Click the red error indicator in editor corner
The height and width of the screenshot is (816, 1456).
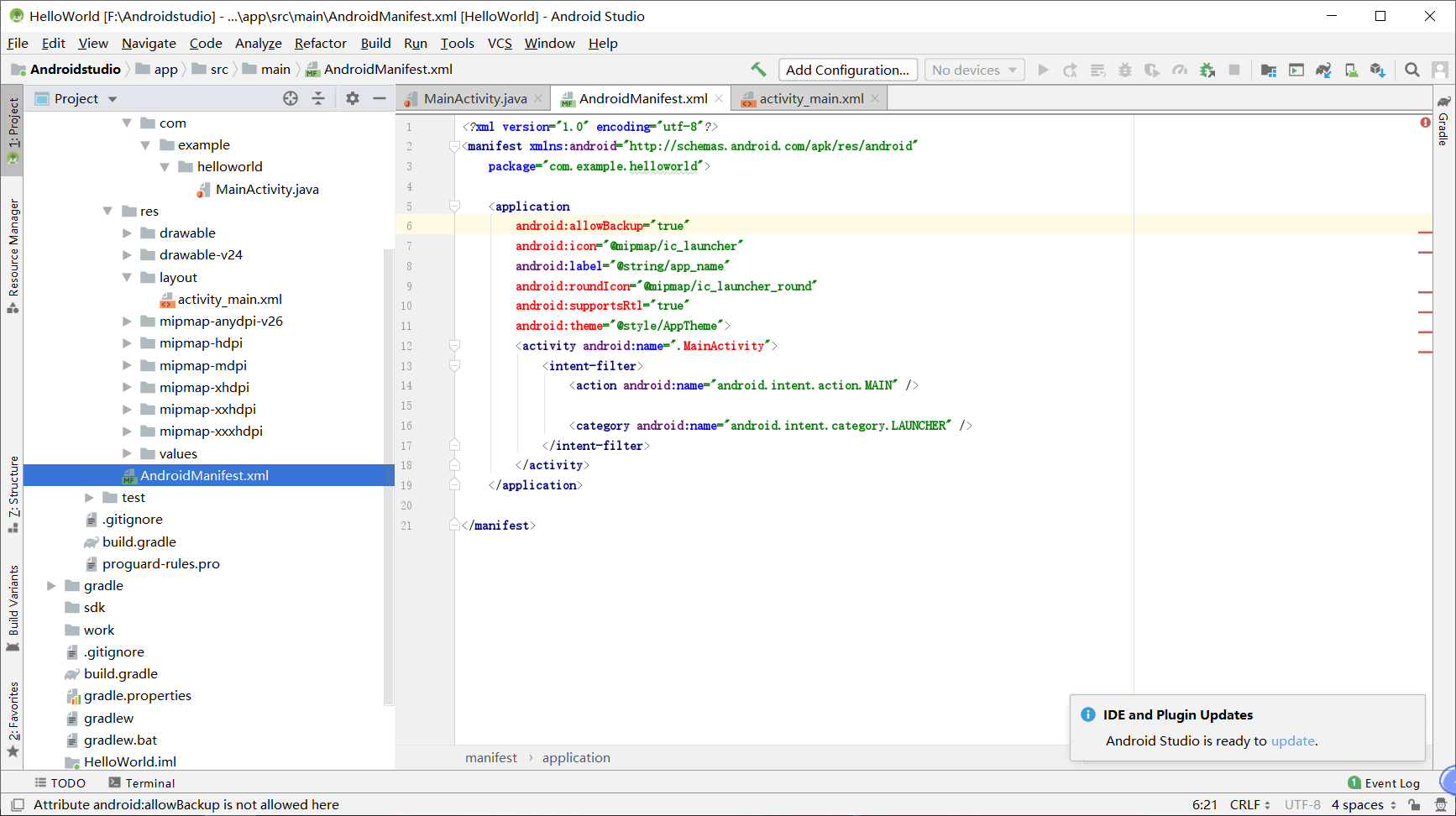1425,123
